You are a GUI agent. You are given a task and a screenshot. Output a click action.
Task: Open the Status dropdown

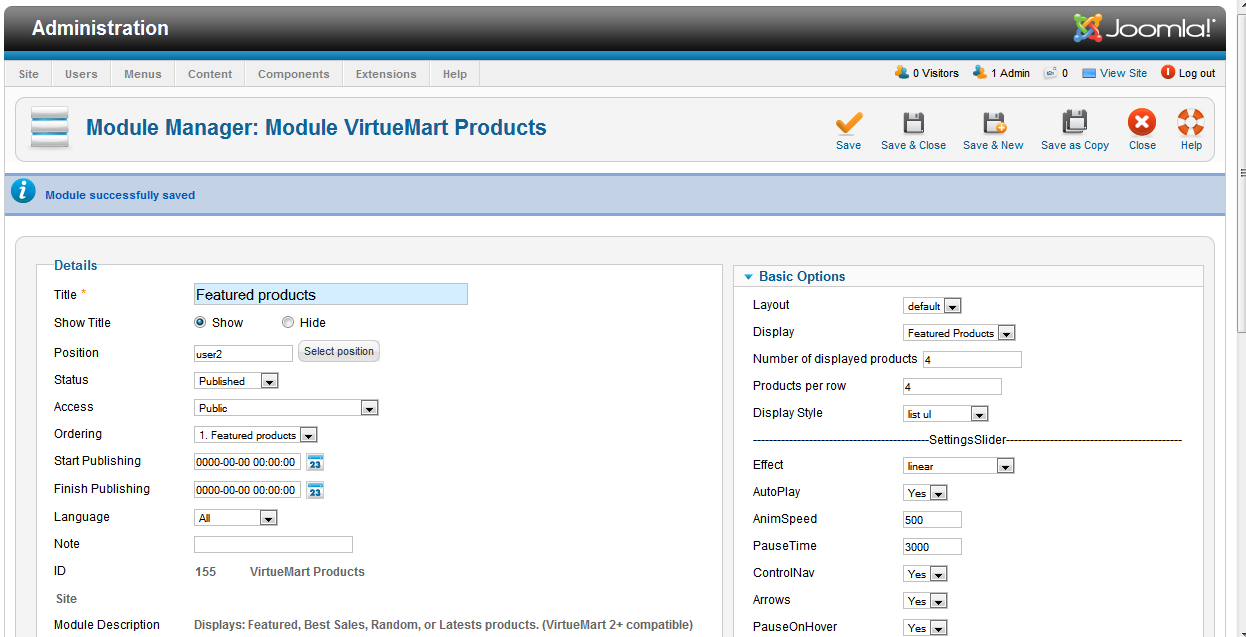point(236,381)
